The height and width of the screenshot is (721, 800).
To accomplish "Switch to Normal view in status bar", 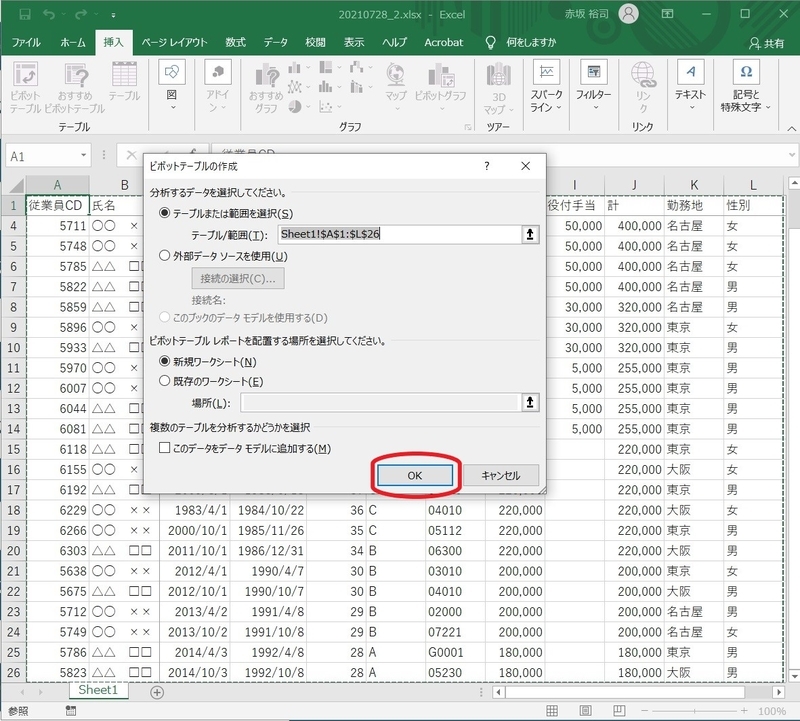I will (x=552, y=711).
